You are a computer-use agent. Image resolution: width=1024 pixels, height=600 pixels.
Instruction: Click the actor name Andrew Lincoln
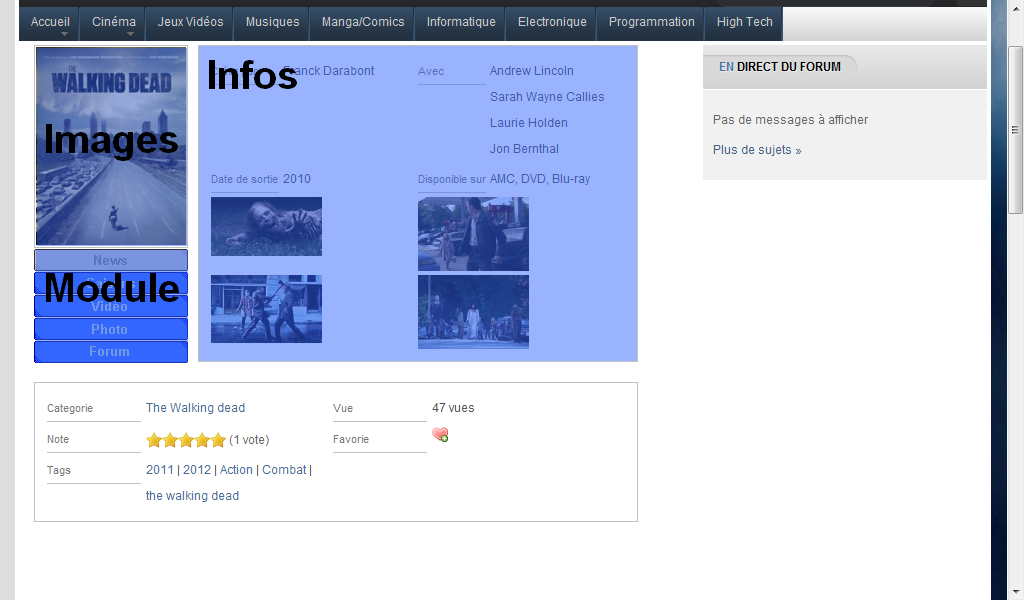tap(532, 71)
